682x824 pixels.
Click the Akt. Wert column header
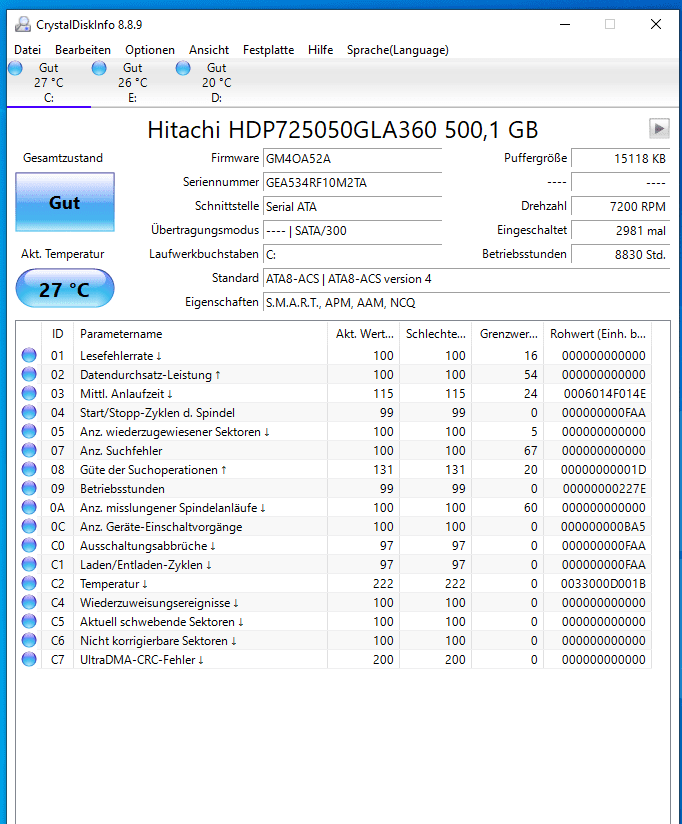(364, 334)
